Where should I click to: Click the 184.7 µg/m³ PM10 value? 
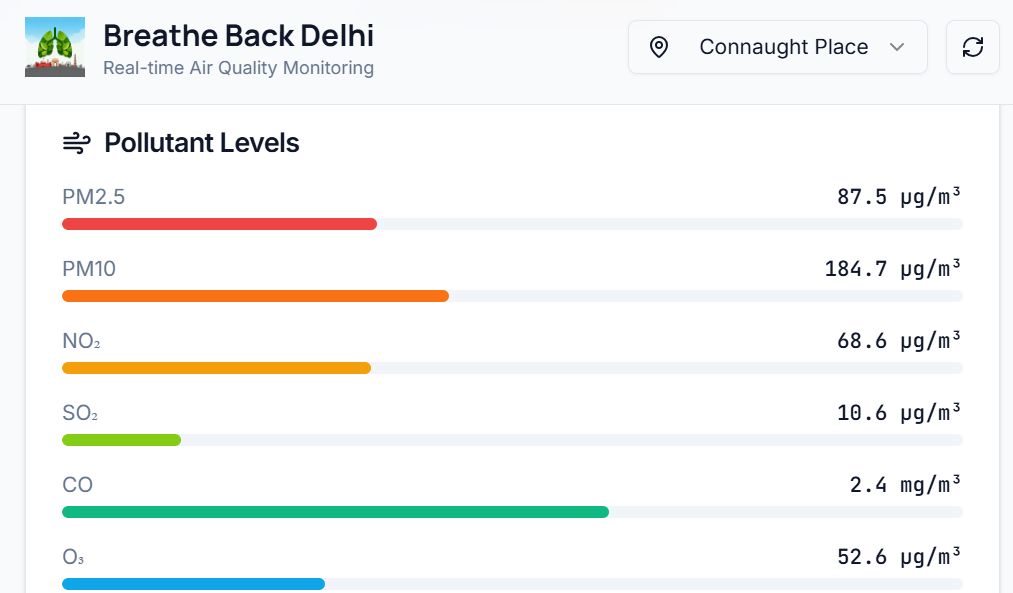(x=893, y=269)
